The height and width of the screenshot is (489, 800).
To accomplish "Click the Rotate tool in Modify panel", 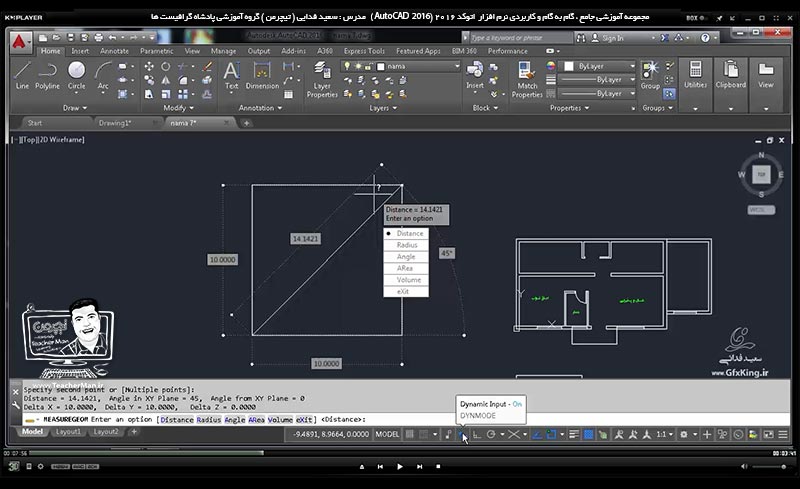I will 166,66.
